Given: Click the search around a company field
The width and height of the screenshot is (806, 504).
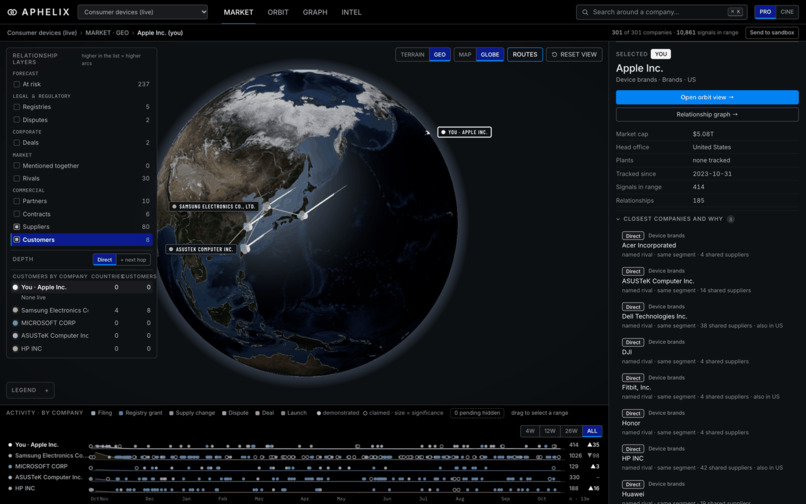Looking at the screenshot, I should 661,12.
